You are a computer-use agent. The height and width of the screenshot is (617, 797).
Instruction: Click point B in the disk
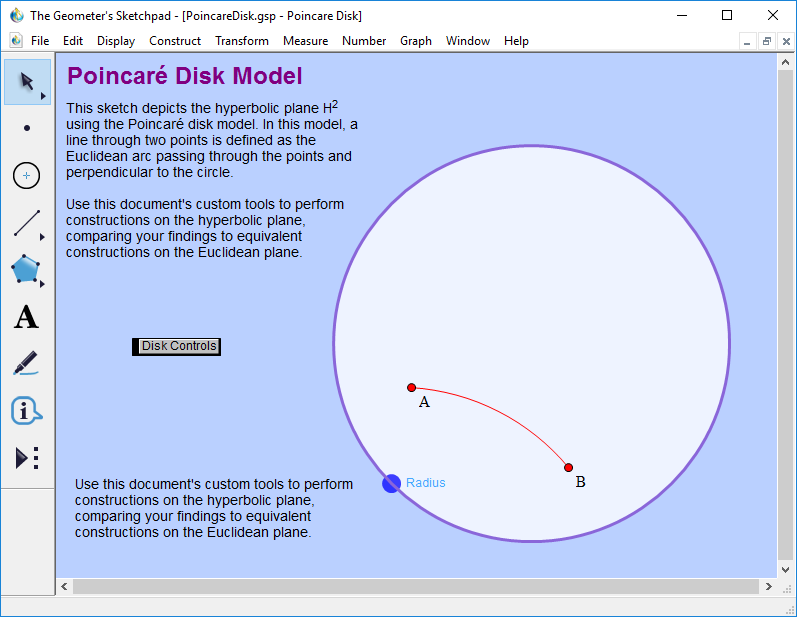click(x=568, y=467)
